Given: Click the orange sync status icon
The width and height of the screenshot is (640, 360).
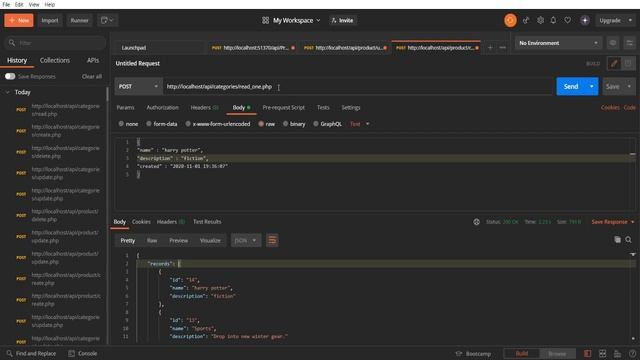Looking at the screenshot, I should tap(510, 20).
